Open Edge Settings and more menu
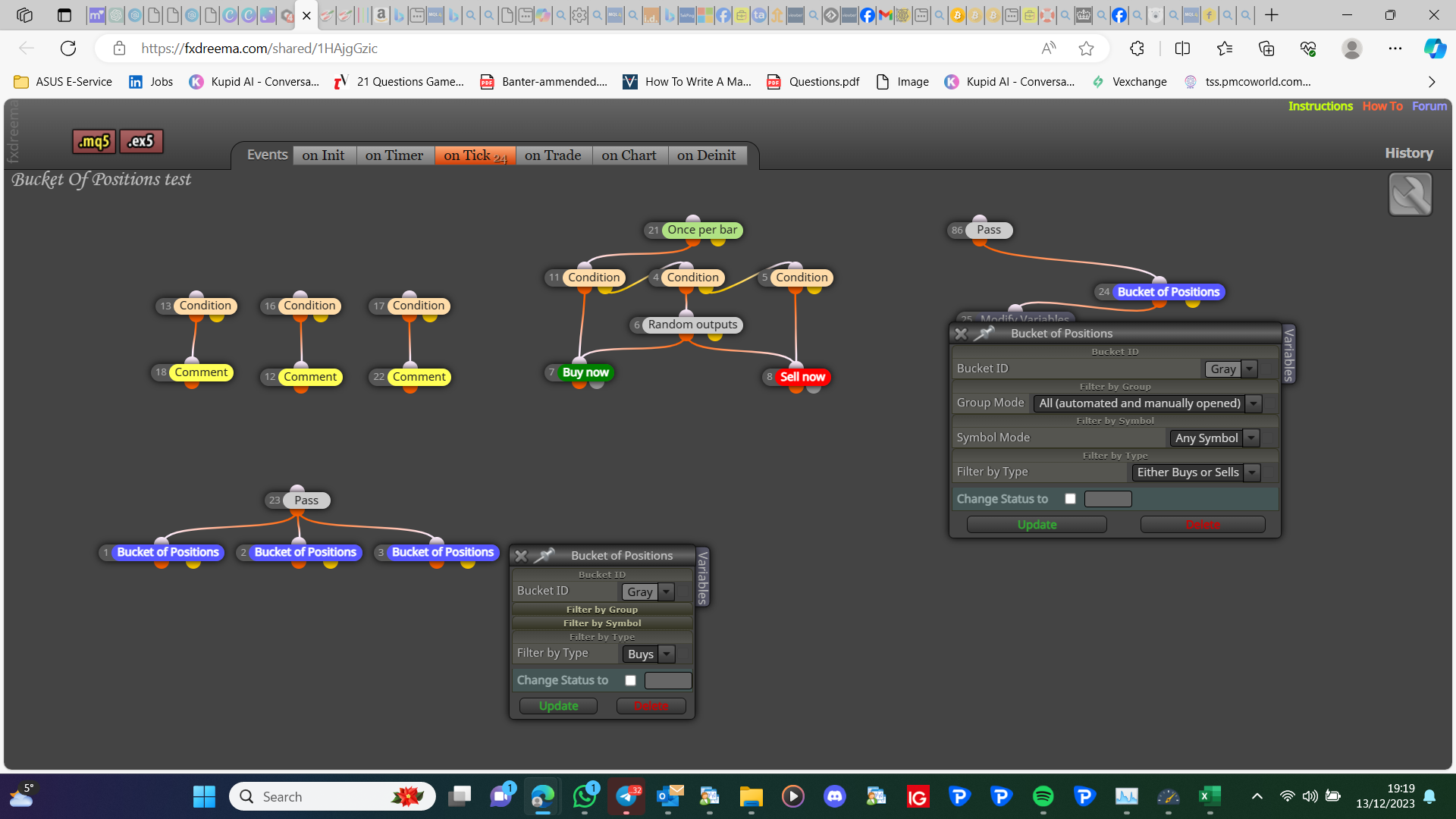The image size is (1456, 819). coord(1395,49)
